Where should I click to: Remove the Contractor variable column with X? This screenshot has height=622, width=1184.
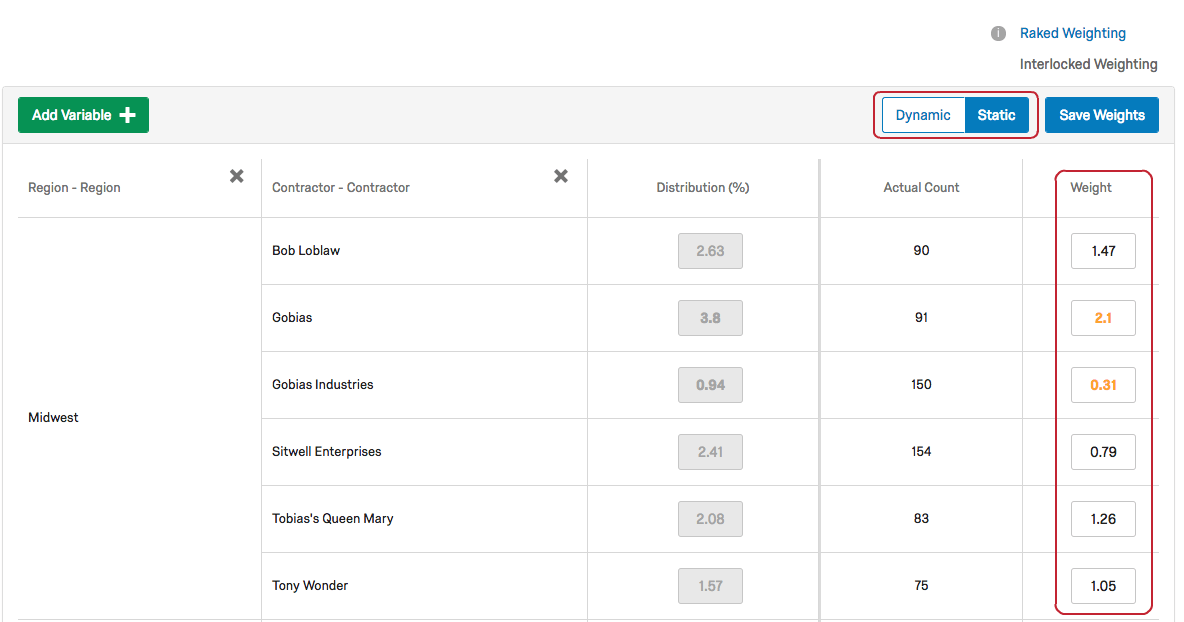(x=560, y=176)
